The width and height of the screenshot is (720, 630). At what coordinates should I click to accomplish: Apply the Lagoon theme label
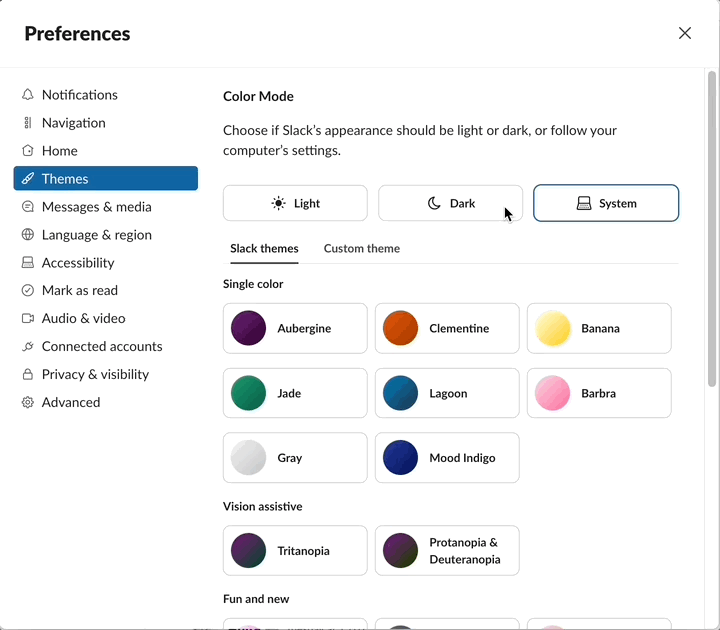point(448,393)
